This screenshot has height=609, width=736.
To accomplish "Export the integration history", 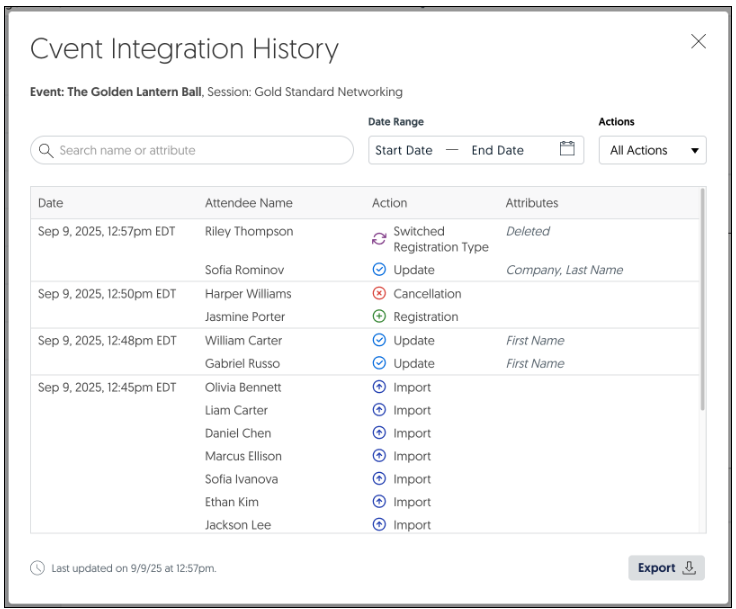I will pyautogui.click(x=666, y=568).
